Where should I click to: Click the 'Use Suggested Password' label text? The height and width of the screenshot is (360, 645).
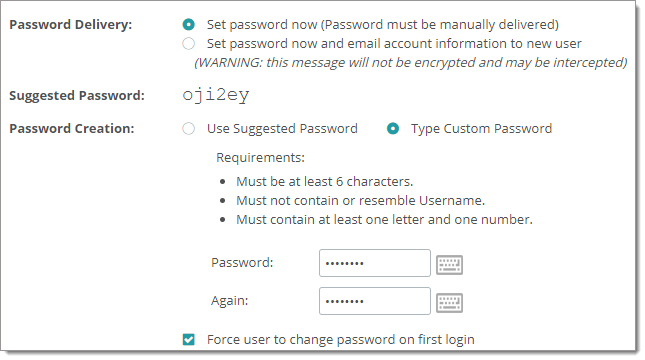[x=282, y=129]
